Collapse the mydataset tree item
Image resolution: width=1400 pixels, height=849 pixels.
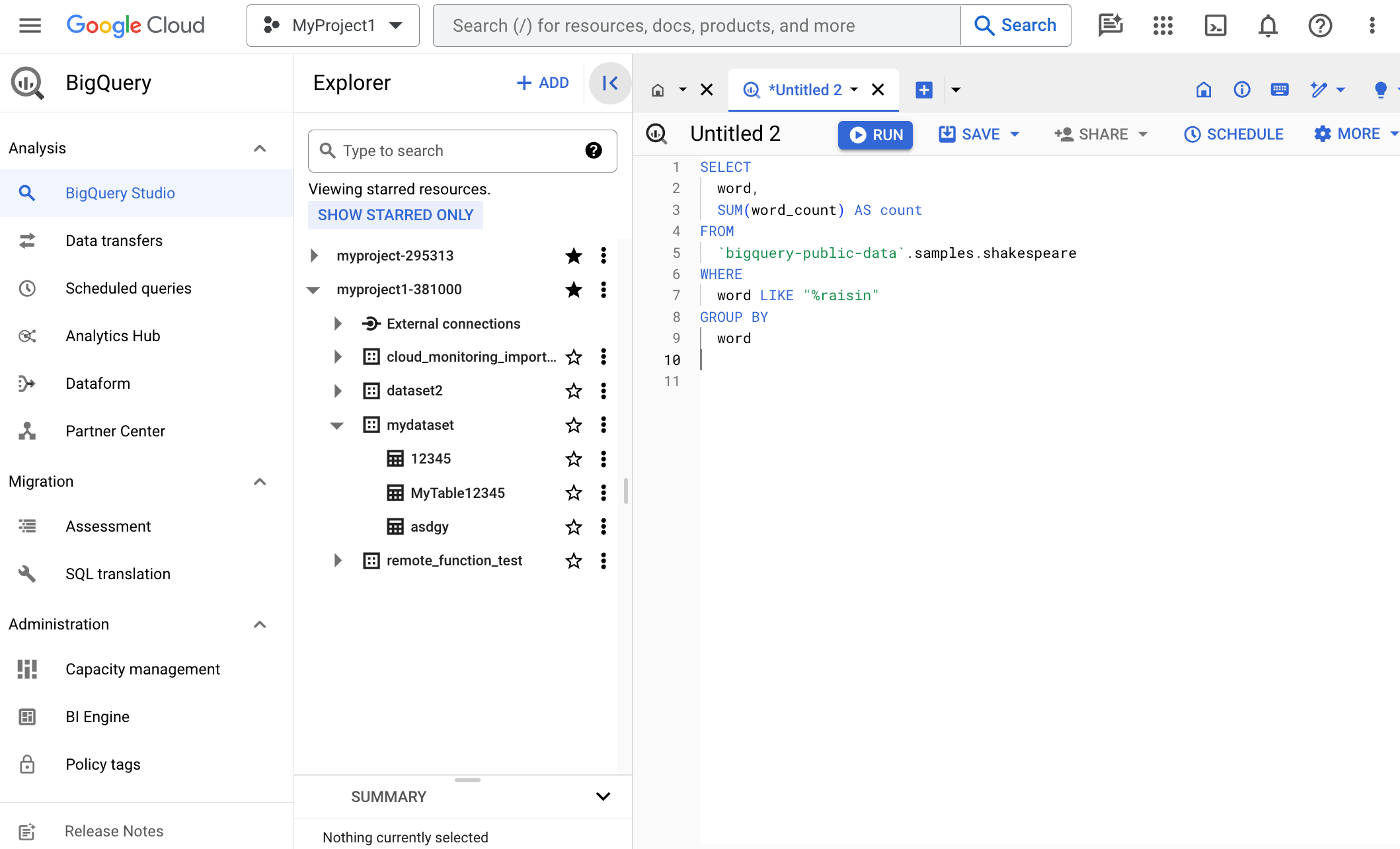pyautogui.click(x=337, y=425)
